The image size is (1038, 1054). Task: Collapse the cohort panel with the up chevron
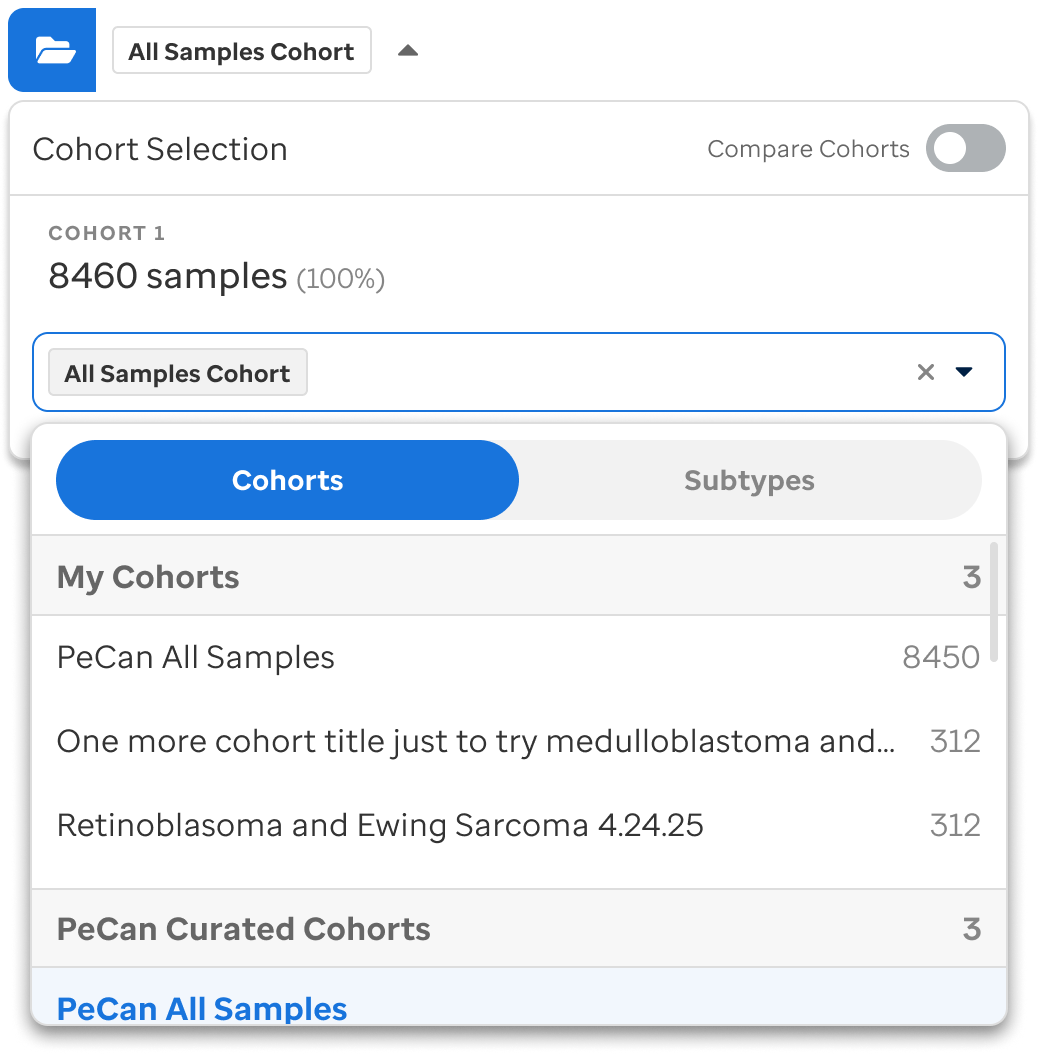[x=408, y=50]
